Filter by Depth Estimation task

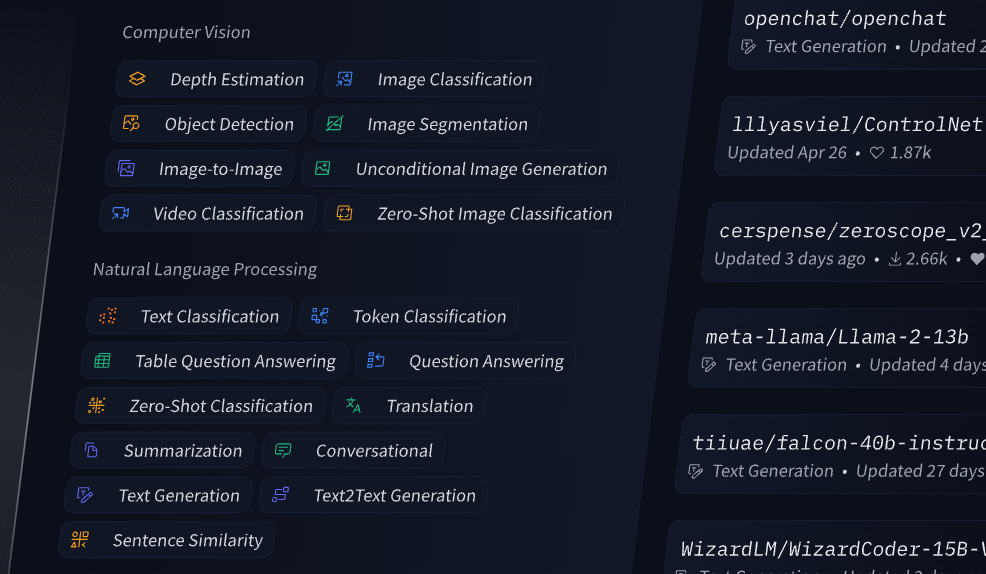216,79
